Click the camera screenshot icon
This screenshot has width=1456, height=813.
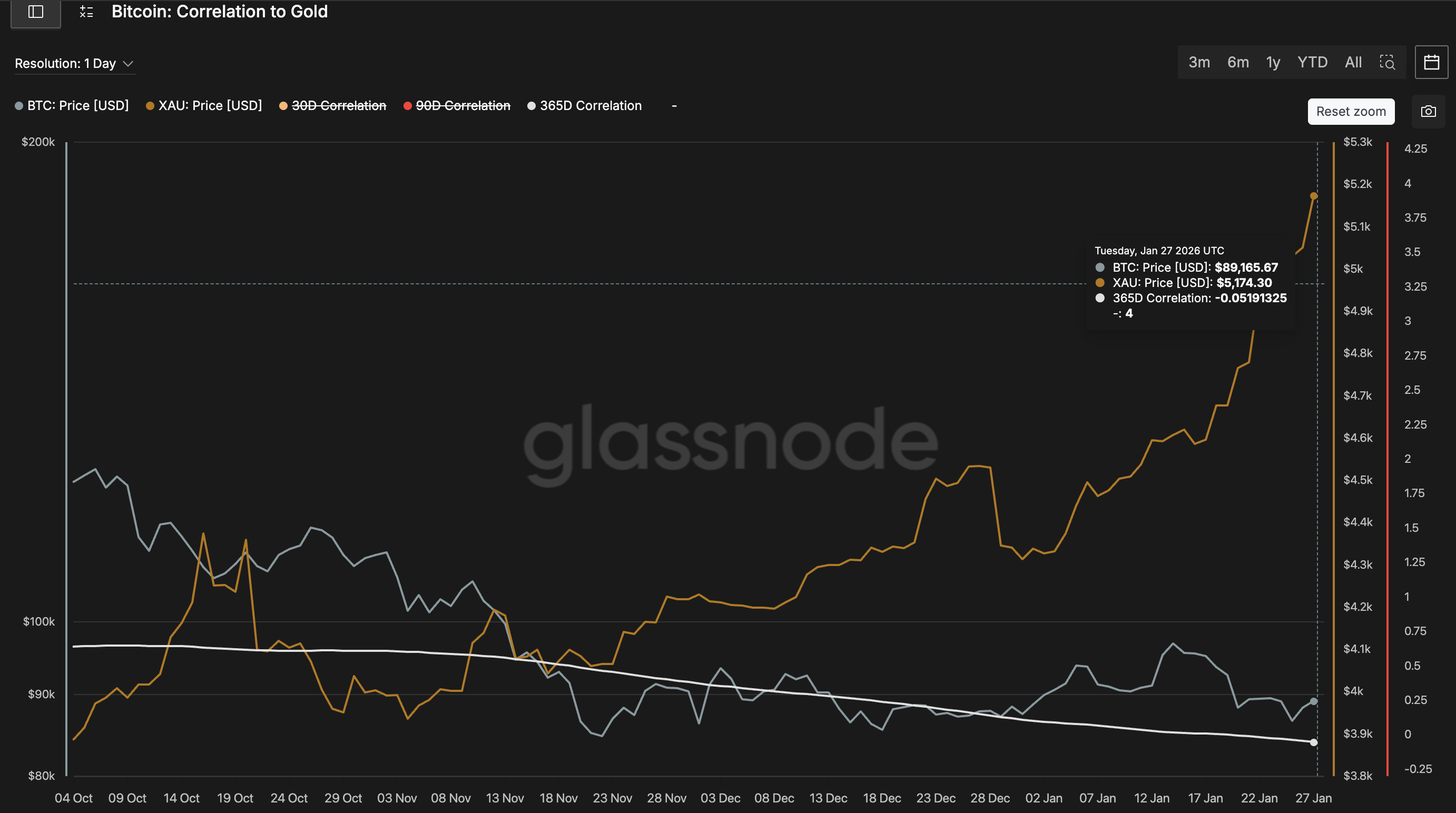coord(1428,111)
